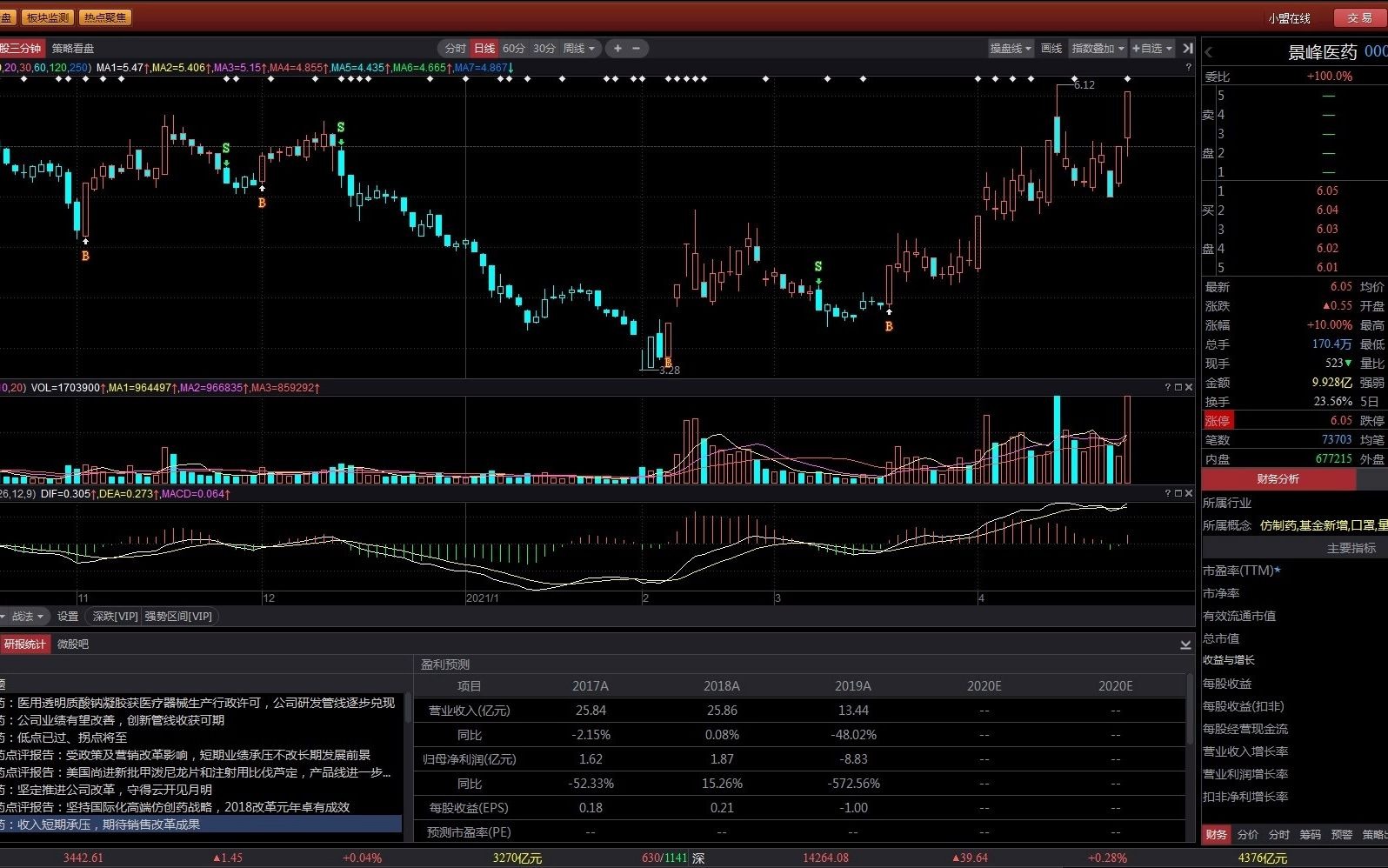1388x868 pixels.
Task: Open the 股三分钟 tab
Action: (21, 49)
